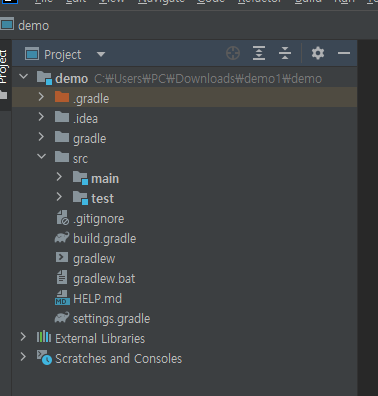Viewport: 378px width, 396px height.
Task: Expand External Libraries node
Action: pos(23,337)
